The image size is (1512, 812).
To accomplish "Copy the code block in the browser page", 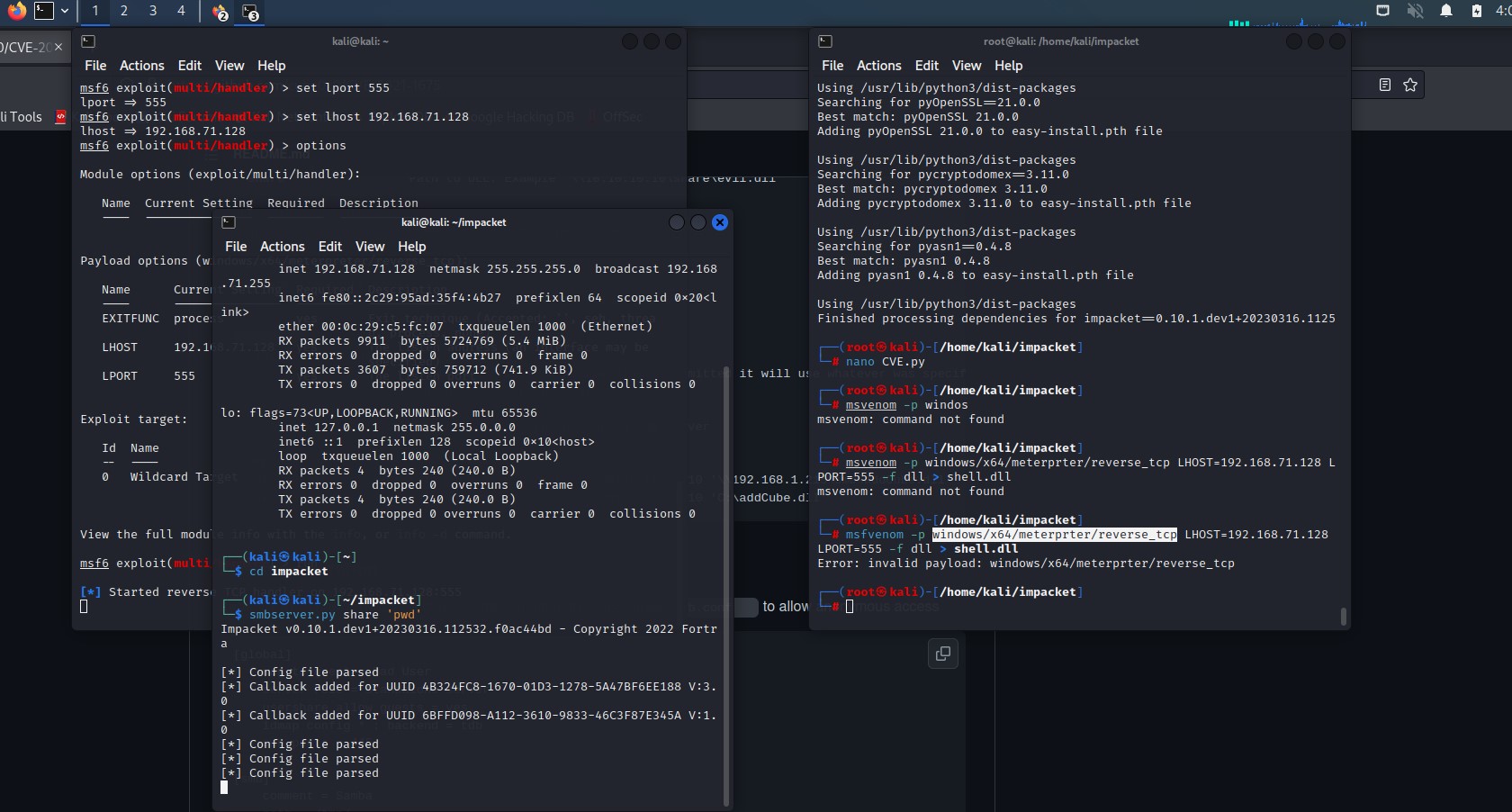I will (x=943, y=654).
